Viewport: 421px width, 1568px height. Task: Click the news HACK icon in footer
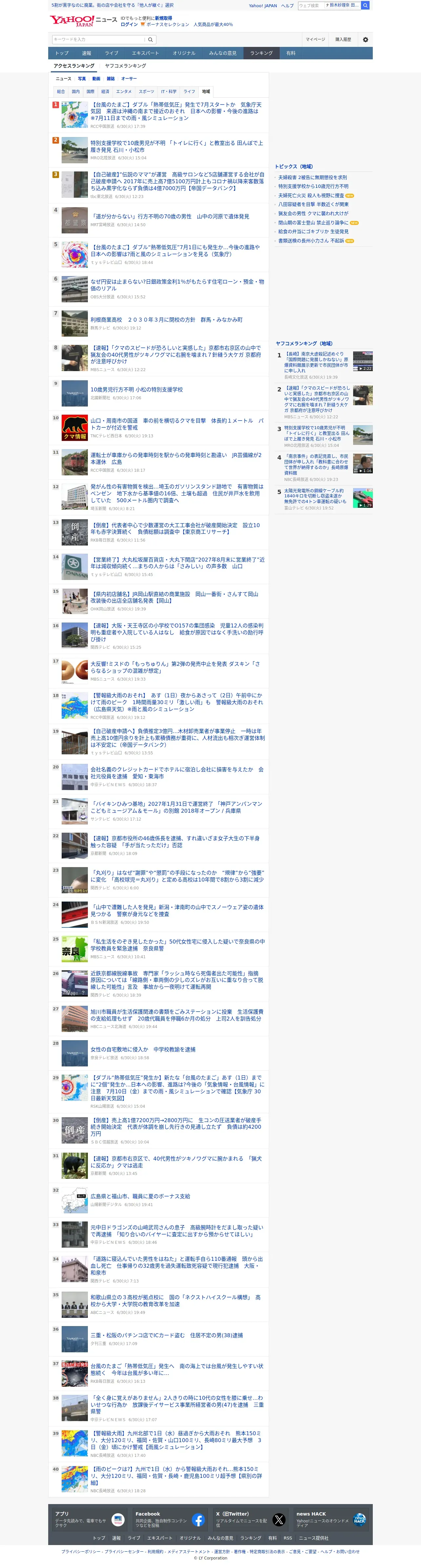[359, 1519]
